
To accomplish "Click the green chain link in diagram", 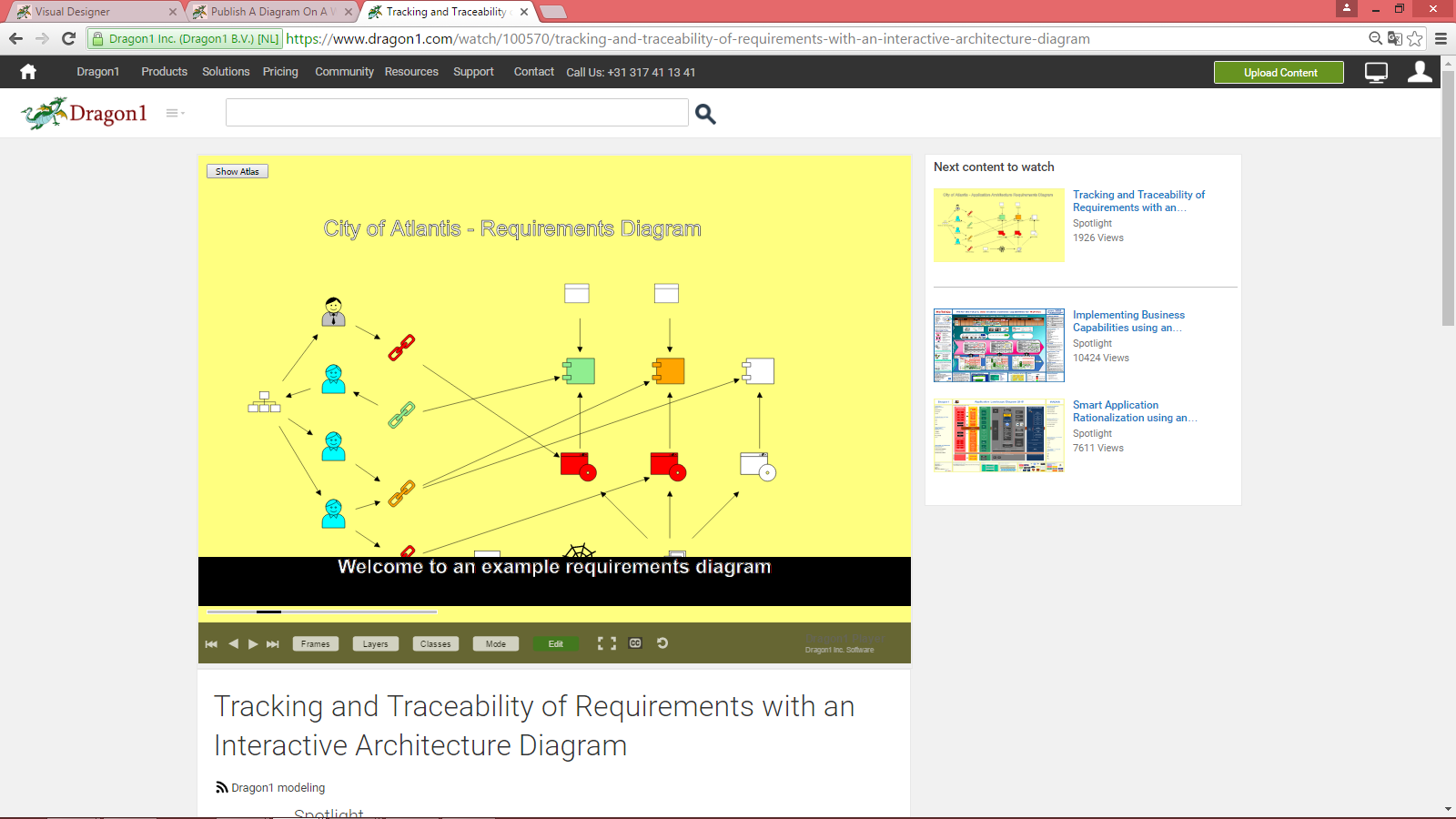I will pyautogui.click(x=401, y=415).
